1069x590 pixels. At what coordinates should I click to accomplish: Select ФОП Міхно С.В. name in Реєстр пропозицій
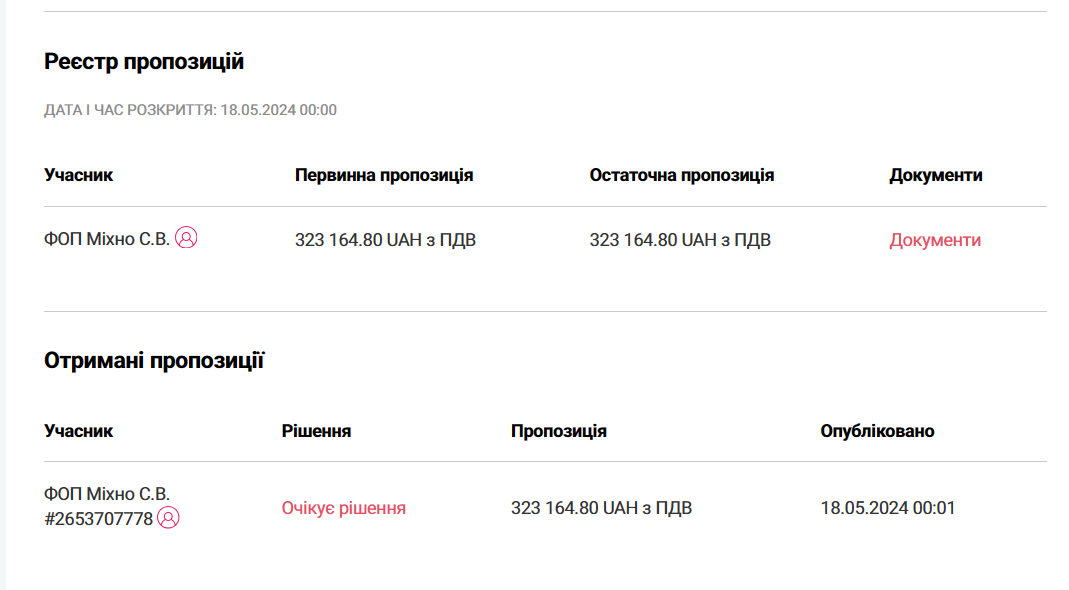[x=107, y=239]
